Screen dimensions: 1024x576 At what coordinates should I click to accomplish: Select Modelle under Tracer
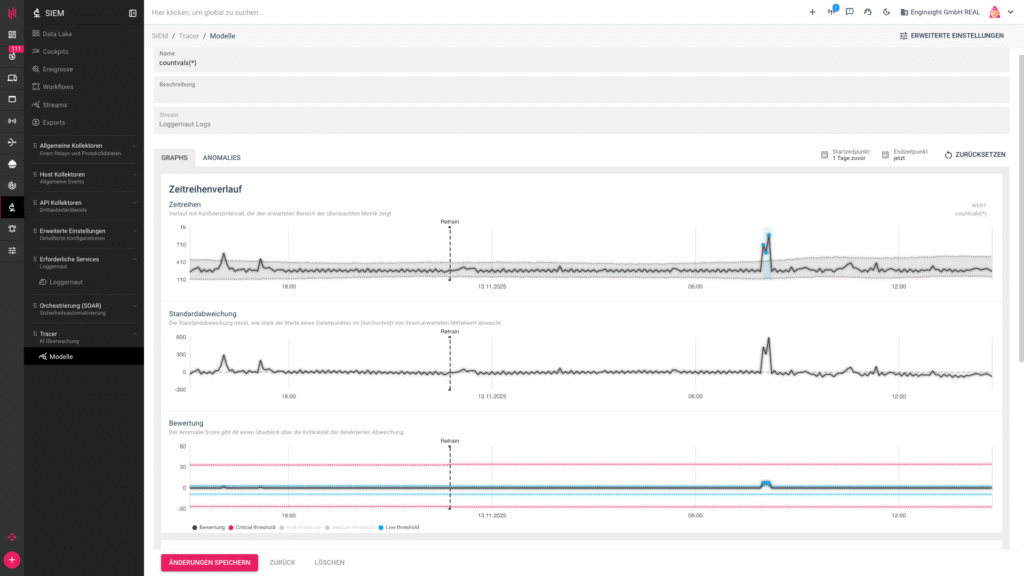pyautogui.click(x=60, y=356)
